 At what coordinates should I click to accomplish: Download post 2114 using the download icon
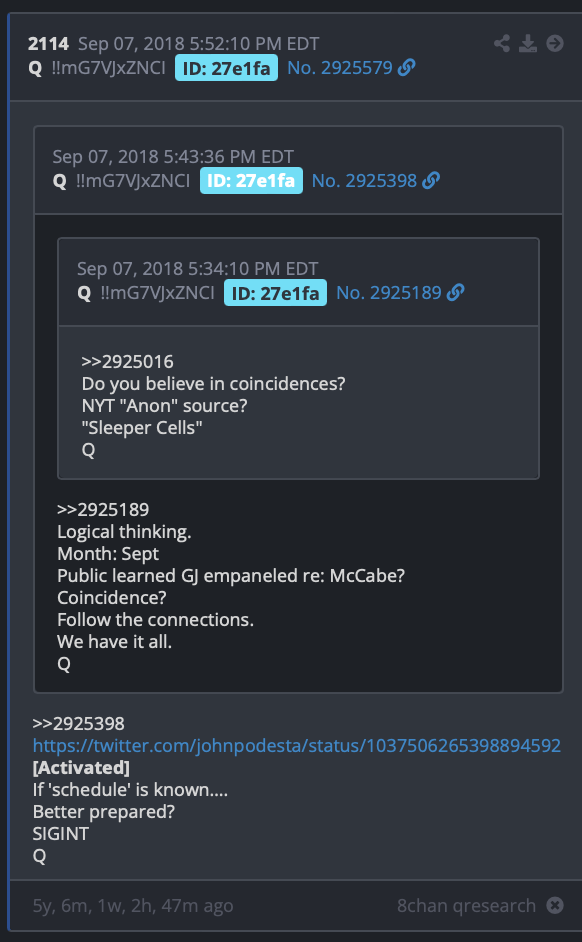point(528,43)
